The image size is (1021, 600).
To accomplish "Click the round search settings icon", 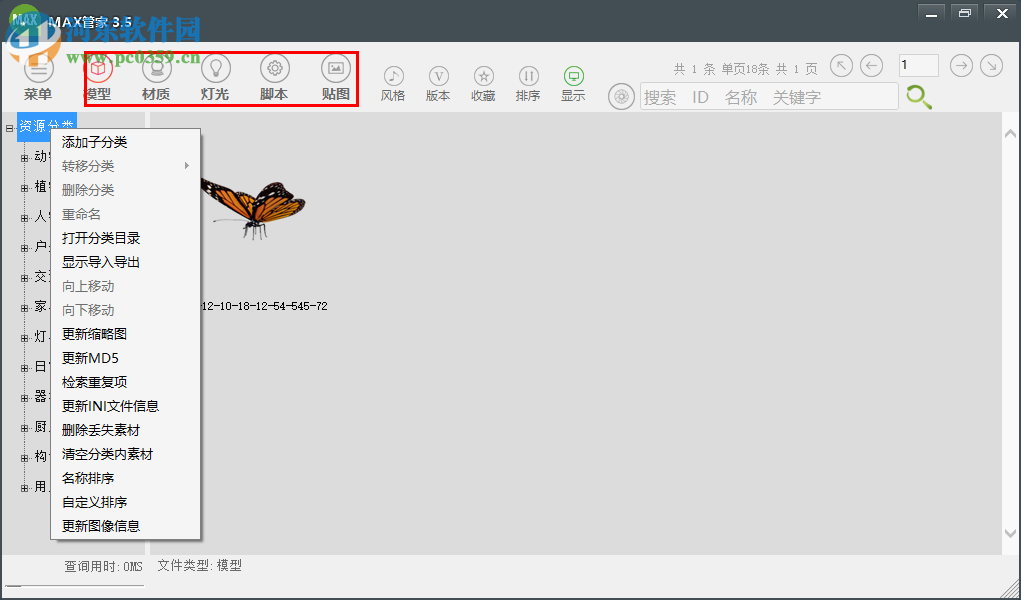I will [x=621, y=97].
